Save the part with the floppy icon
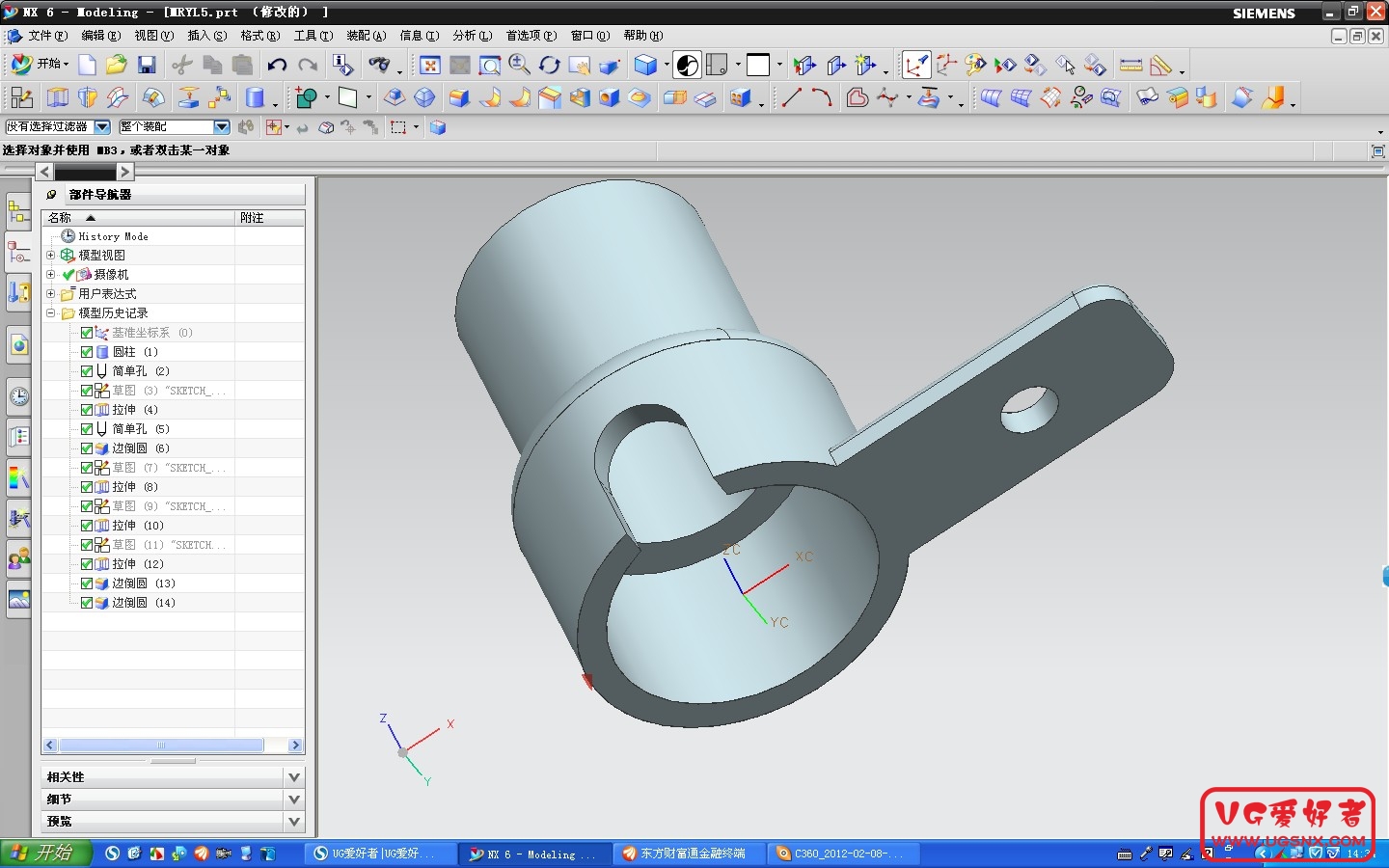 coord(147,65)
